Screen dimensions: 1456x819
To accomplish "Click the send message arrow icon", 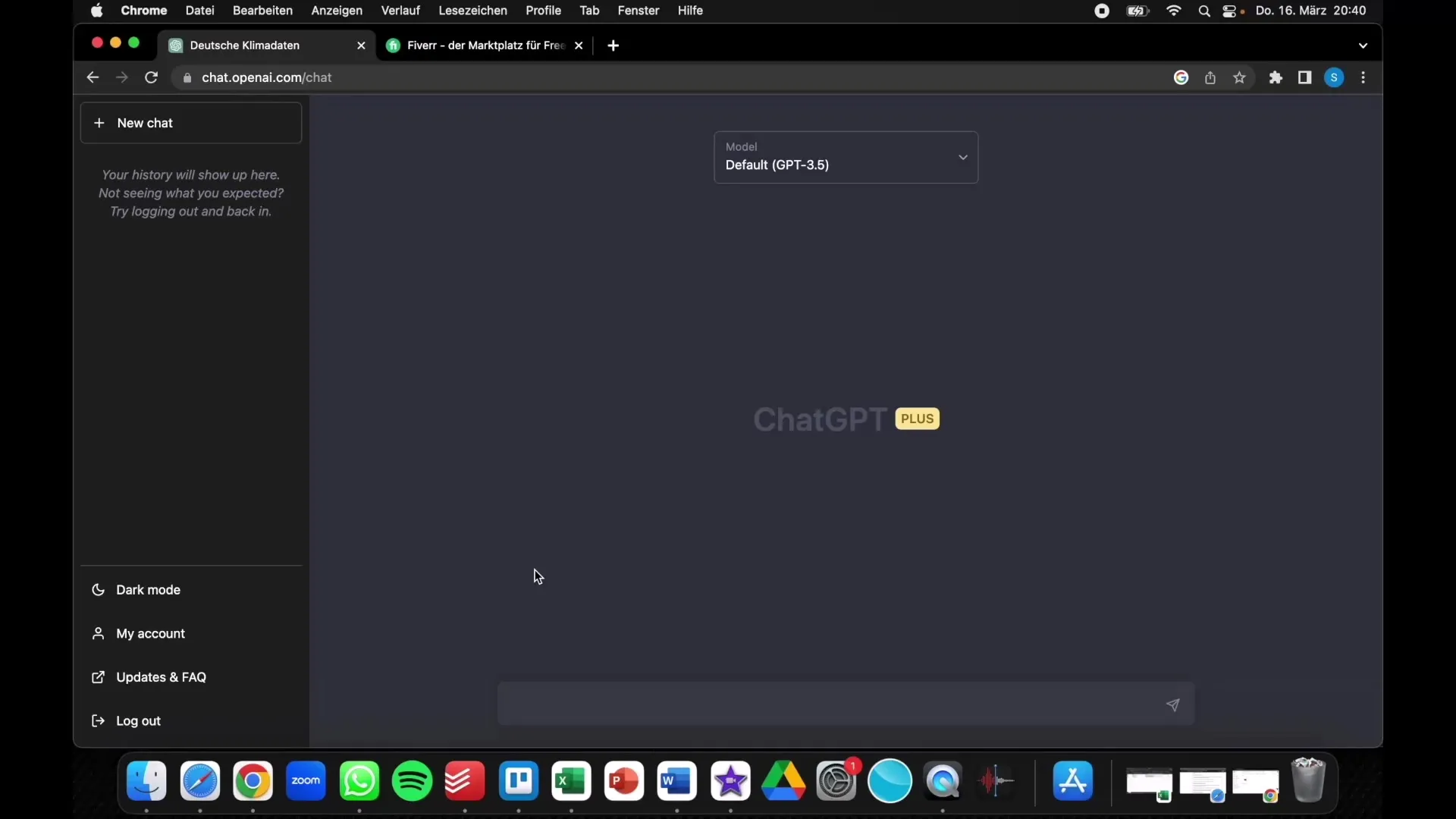I will pos(1172,704).
